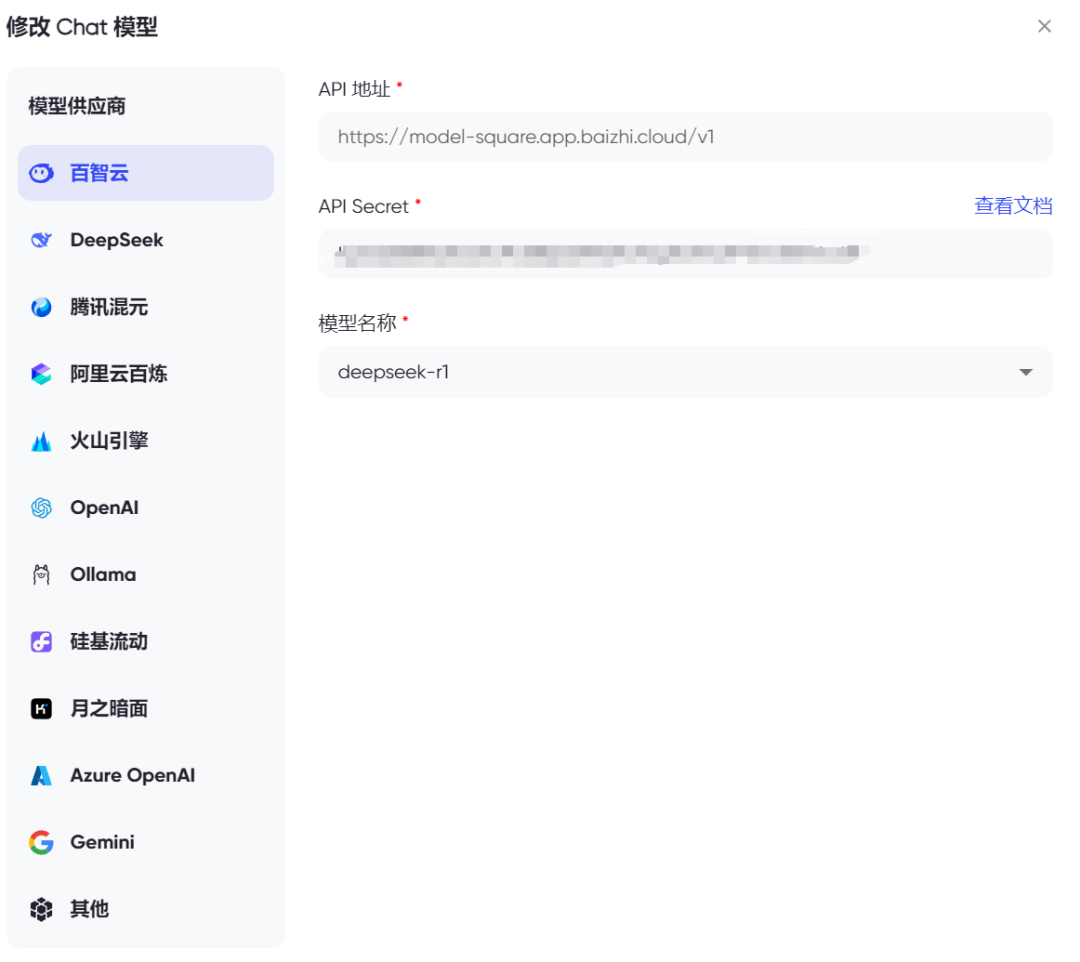
Task: Click the Azure OpenAI blue A icon
Action: tap(41, 775)
